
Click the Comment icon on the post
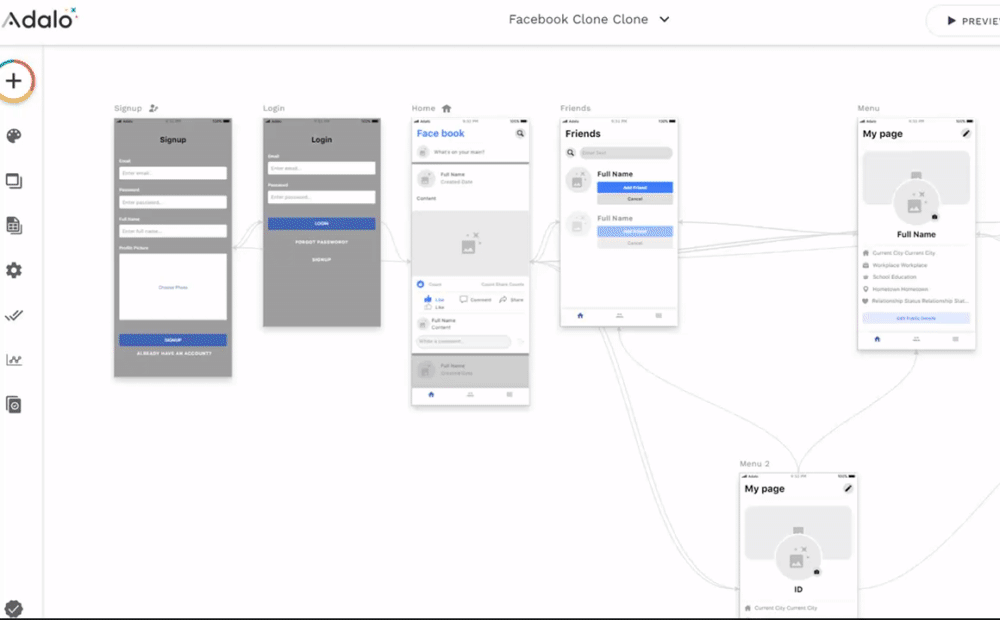point(464,299)
